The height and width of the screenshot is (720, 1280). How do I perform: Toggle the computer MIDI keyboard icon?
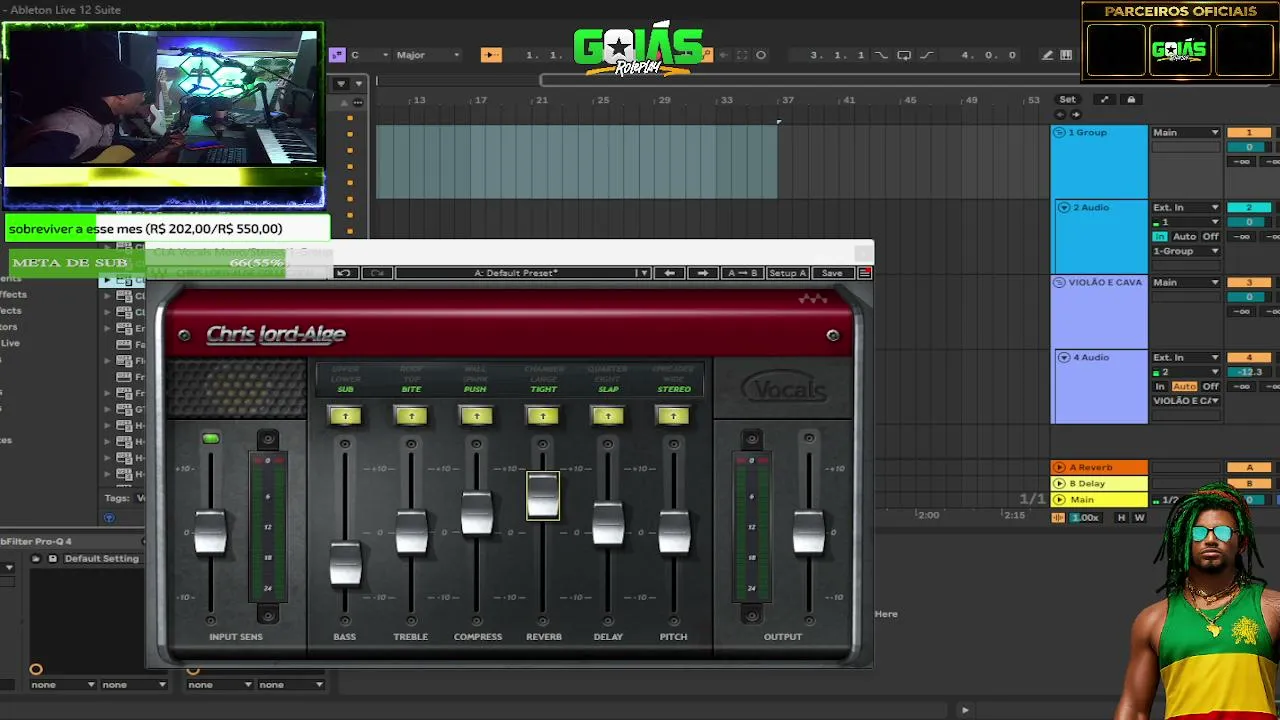click(x=1066, y=55)
